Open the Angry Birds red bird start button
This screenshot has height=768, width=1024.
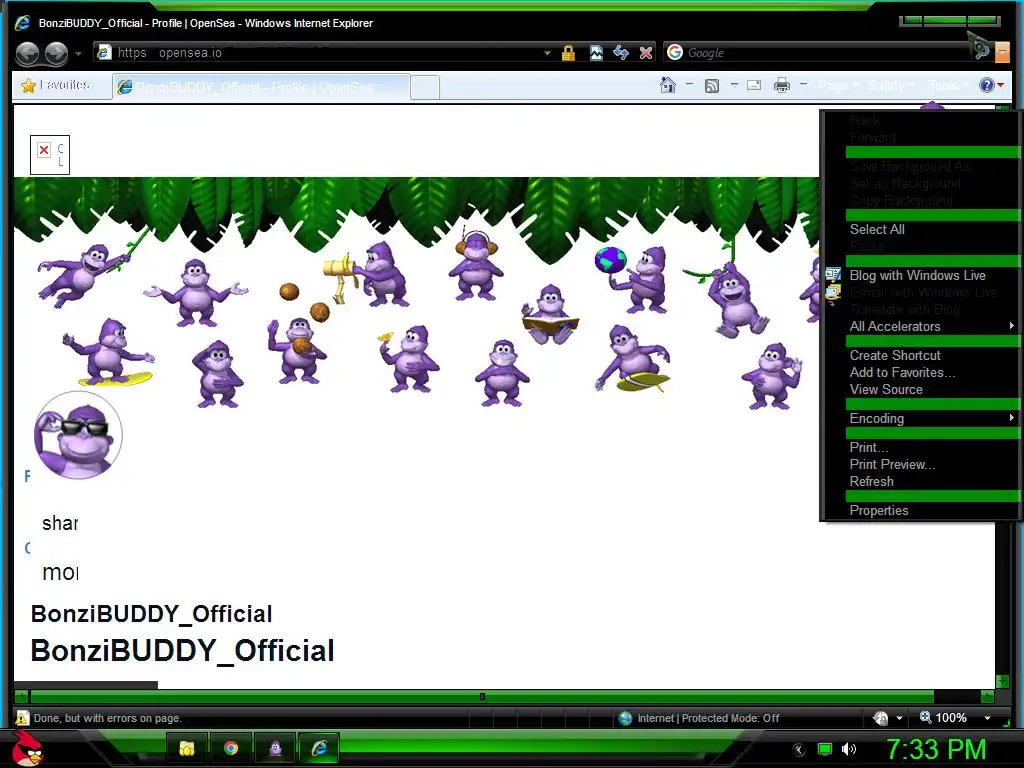coord(27,748)
